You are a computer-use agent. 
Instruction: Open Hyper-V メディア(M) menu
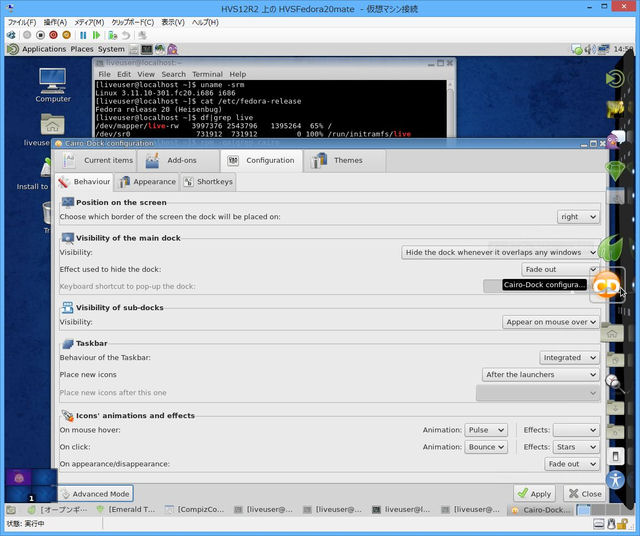89,22
